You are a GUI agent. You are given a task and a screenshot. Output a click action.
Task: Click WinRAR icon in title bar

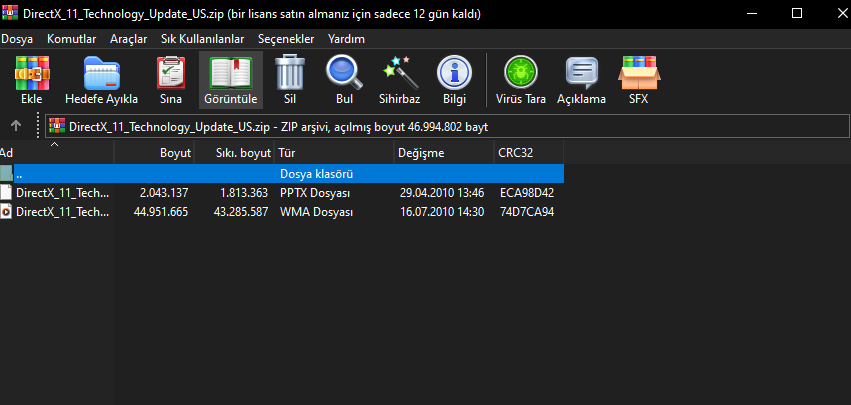[x=10, y=13]
